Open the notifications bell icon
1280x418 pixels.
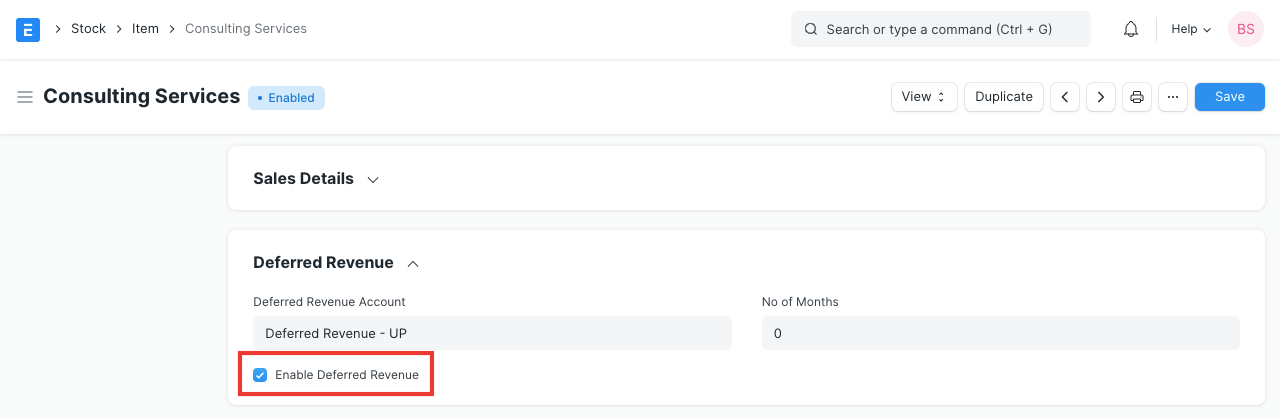click(x=1131, y=29)
